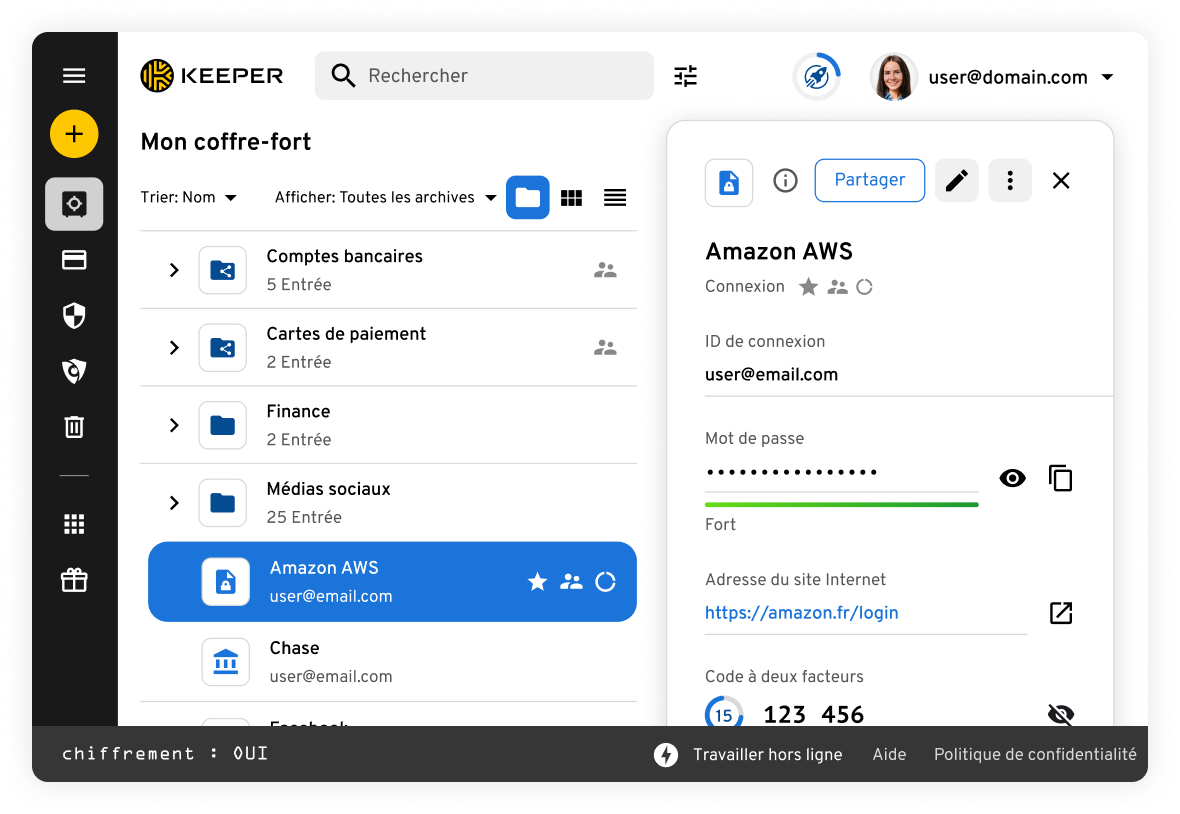Click the rocket onboarding progress icon
Screen dimensions: 1180x814
(817, 76)
